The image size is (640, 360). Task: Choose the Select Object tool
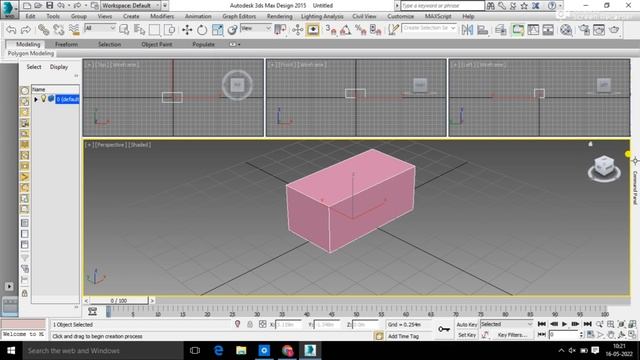click(124, 30)
